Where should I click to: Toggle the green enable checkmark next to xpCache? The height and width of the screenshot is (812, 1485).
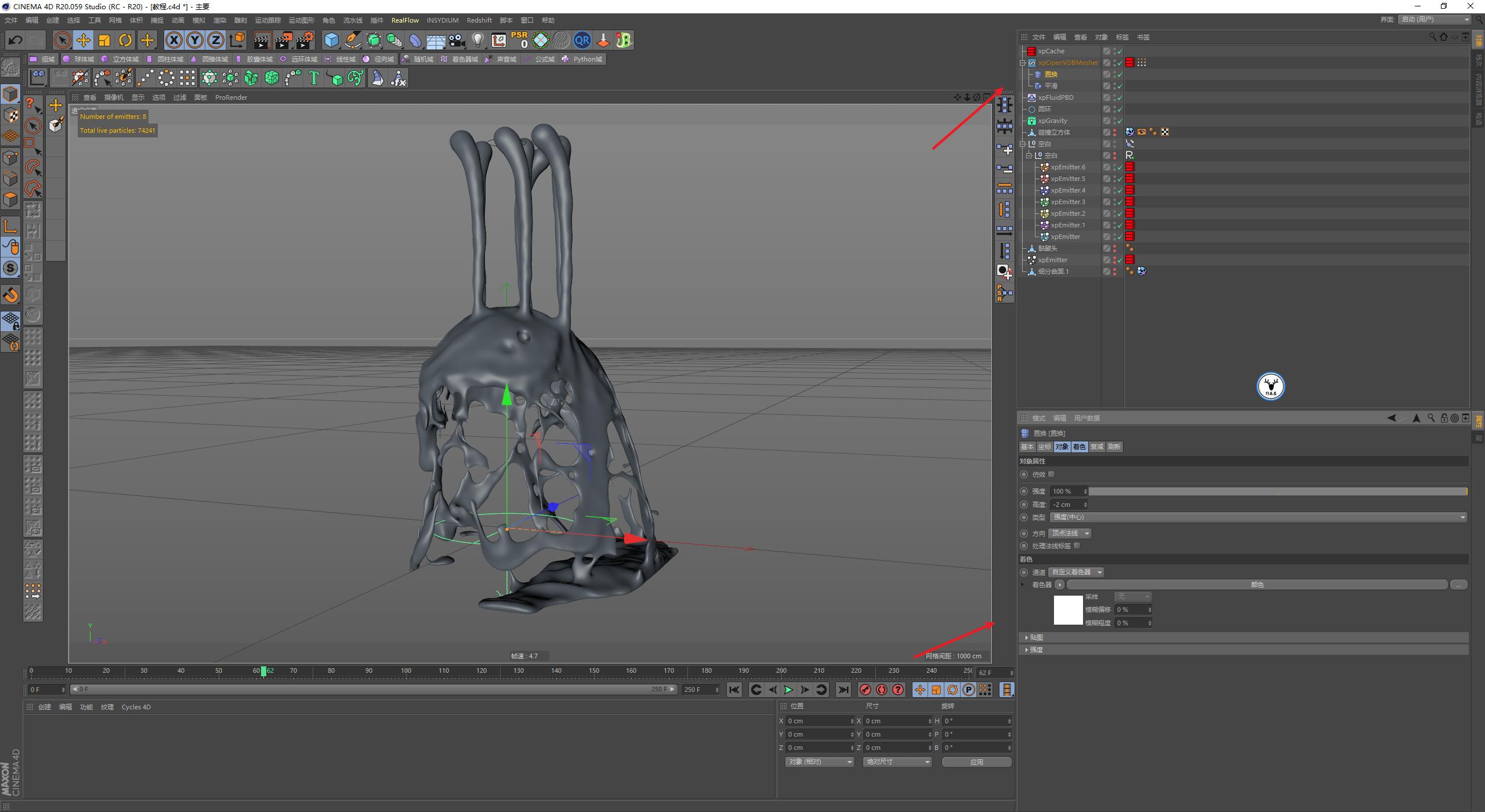point(1120,51)
